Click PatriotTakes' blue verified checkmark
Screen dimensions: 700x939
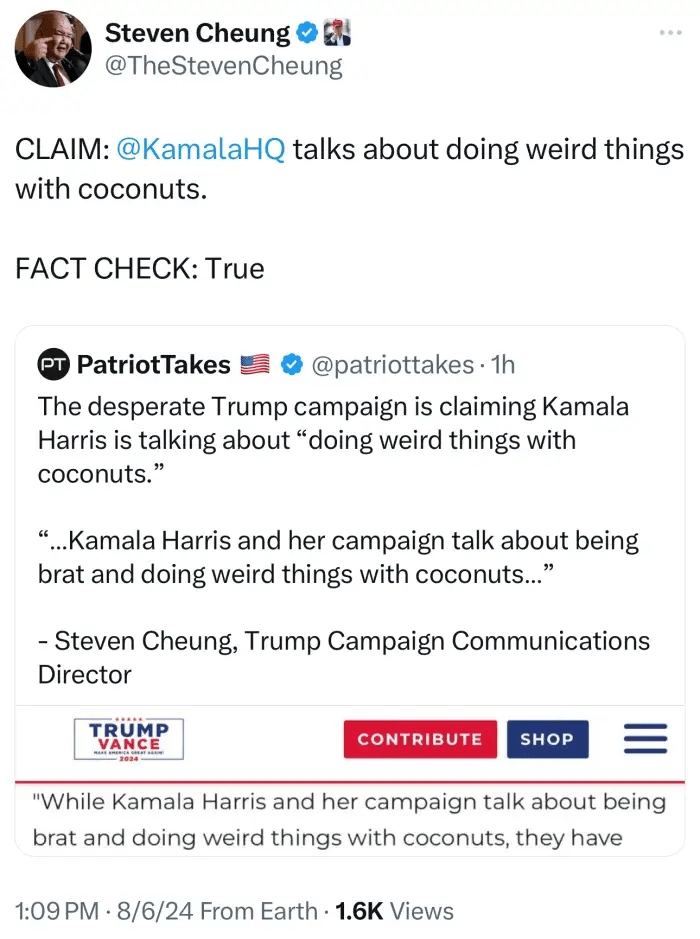coord(291,365)
